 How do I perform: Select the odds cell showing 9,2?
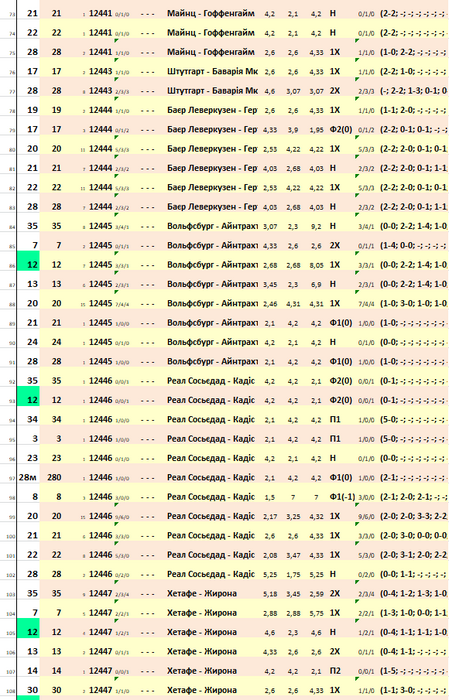point(316,226)
